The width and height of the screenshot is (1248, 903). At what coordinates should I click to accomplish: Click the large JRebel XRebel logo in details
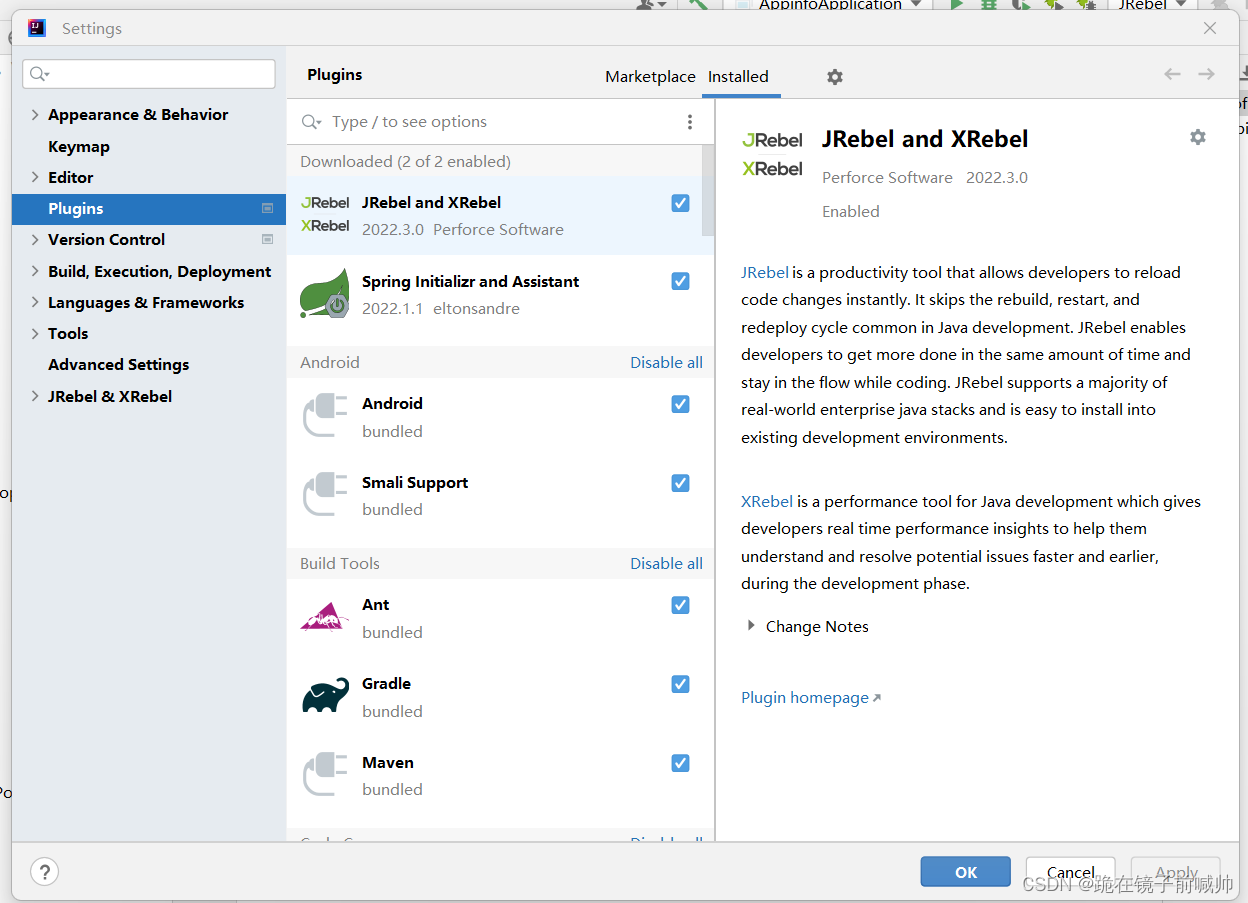tap(772, 154)
